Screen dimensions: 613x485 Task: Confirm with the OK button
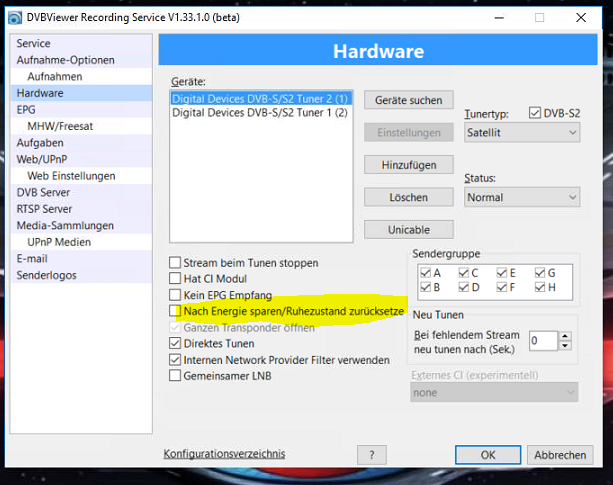pyautogui.click(x=488, y=455)
